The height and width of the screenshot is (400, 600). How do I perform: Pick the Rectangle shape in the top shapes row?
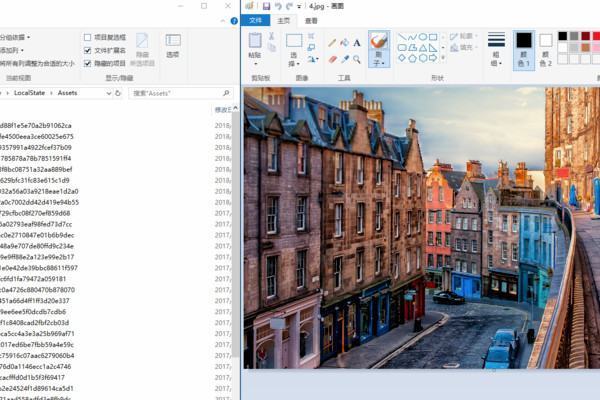[433, 37]
